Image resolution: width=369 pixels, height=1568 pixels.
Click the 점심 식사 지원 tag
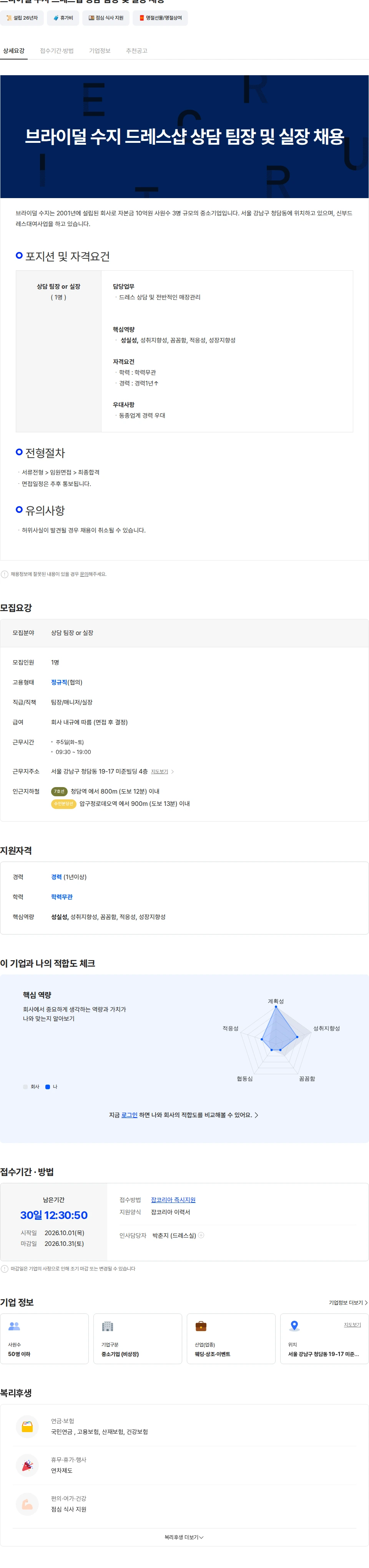point(106,18)
